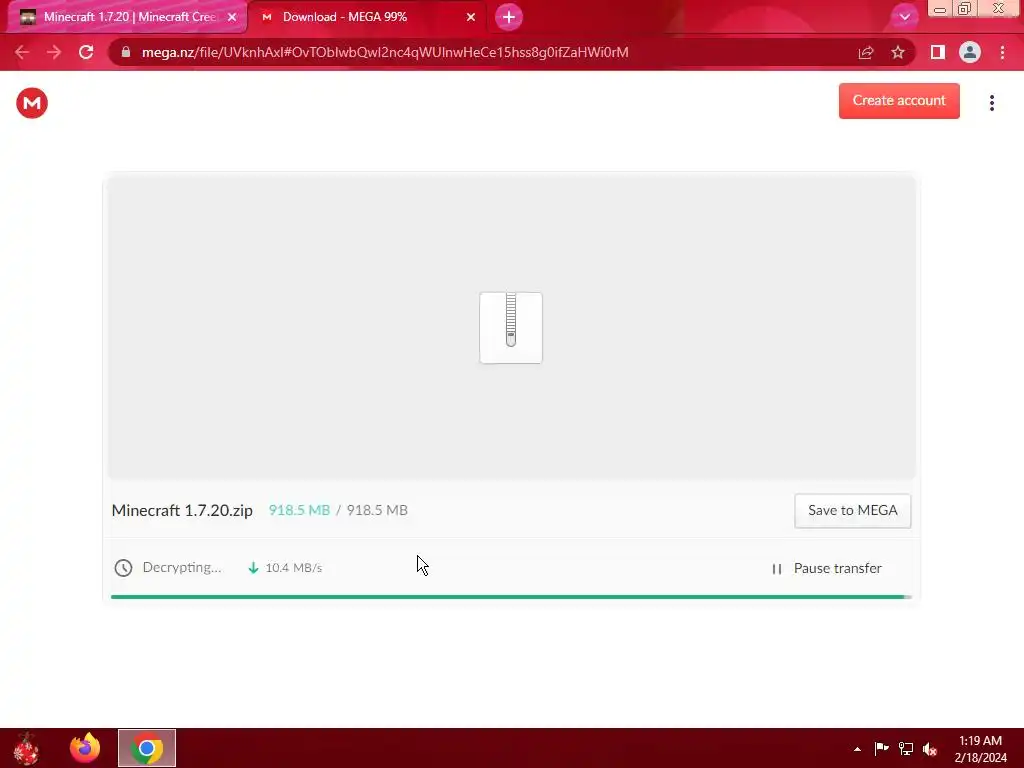
Task: Close the Download - MEGA tab
Action: pyautogui.click(x=471, y=17)
